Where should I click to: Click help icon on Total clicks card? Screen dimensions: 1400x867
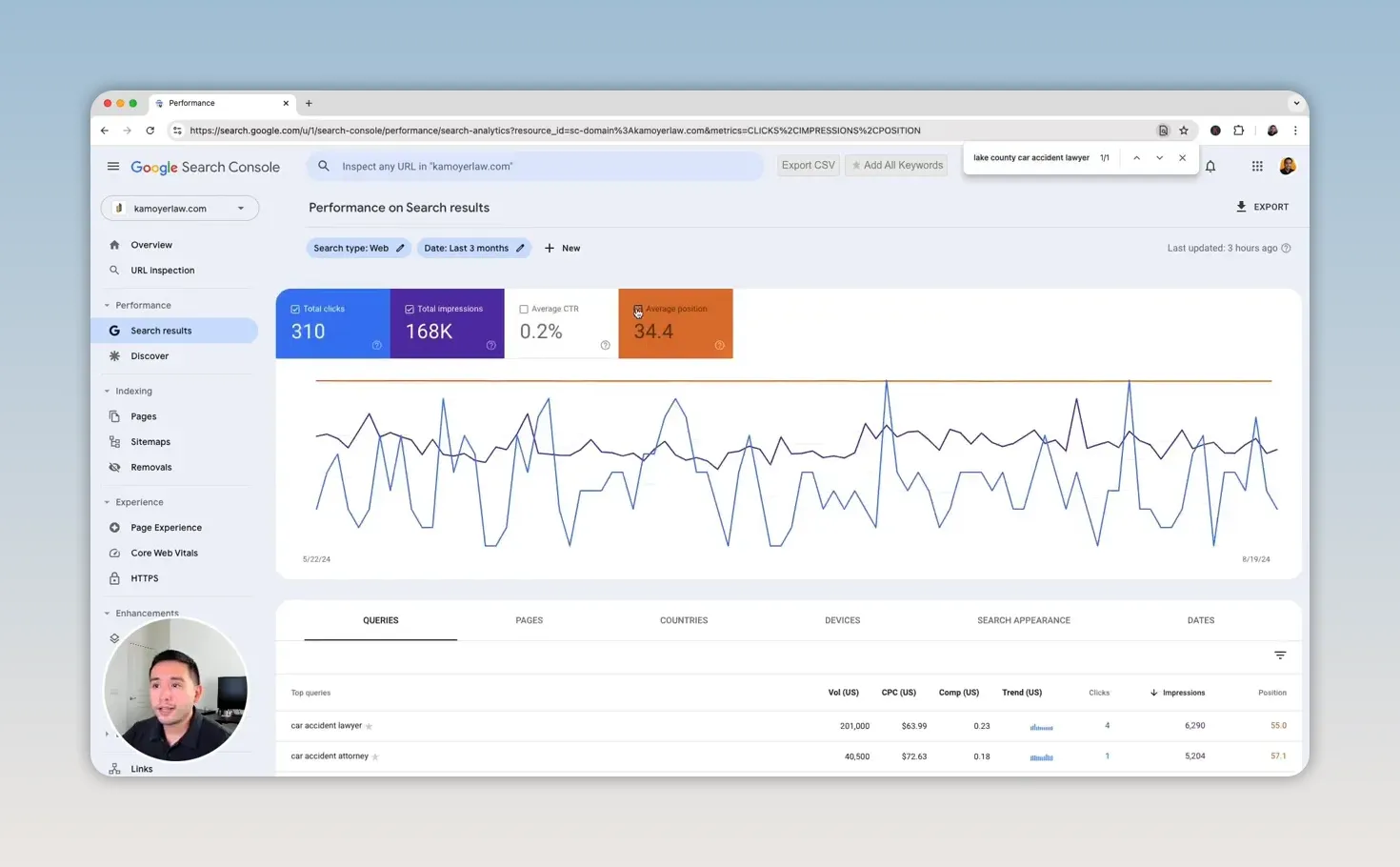tap(377, 346)
